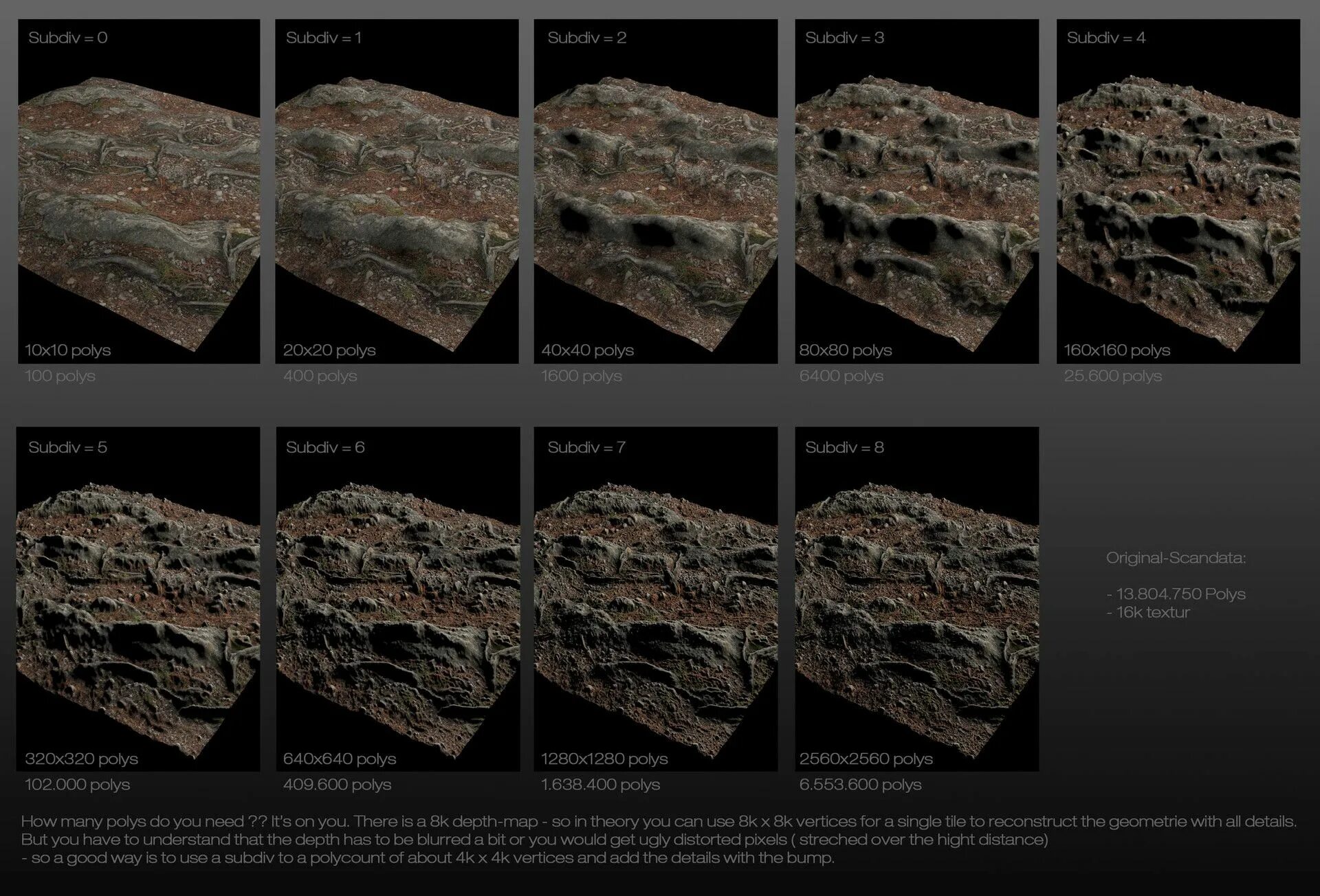Select the Subdiv = 0 terrain render

coord(139,191)
